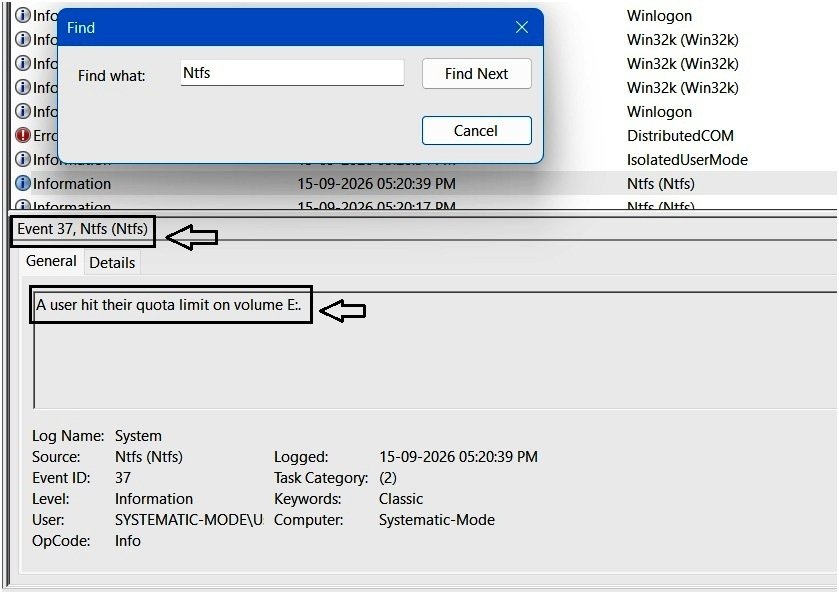Click the Logged date value
Screen dimensions: 839x594
click(x=458, y=457)
